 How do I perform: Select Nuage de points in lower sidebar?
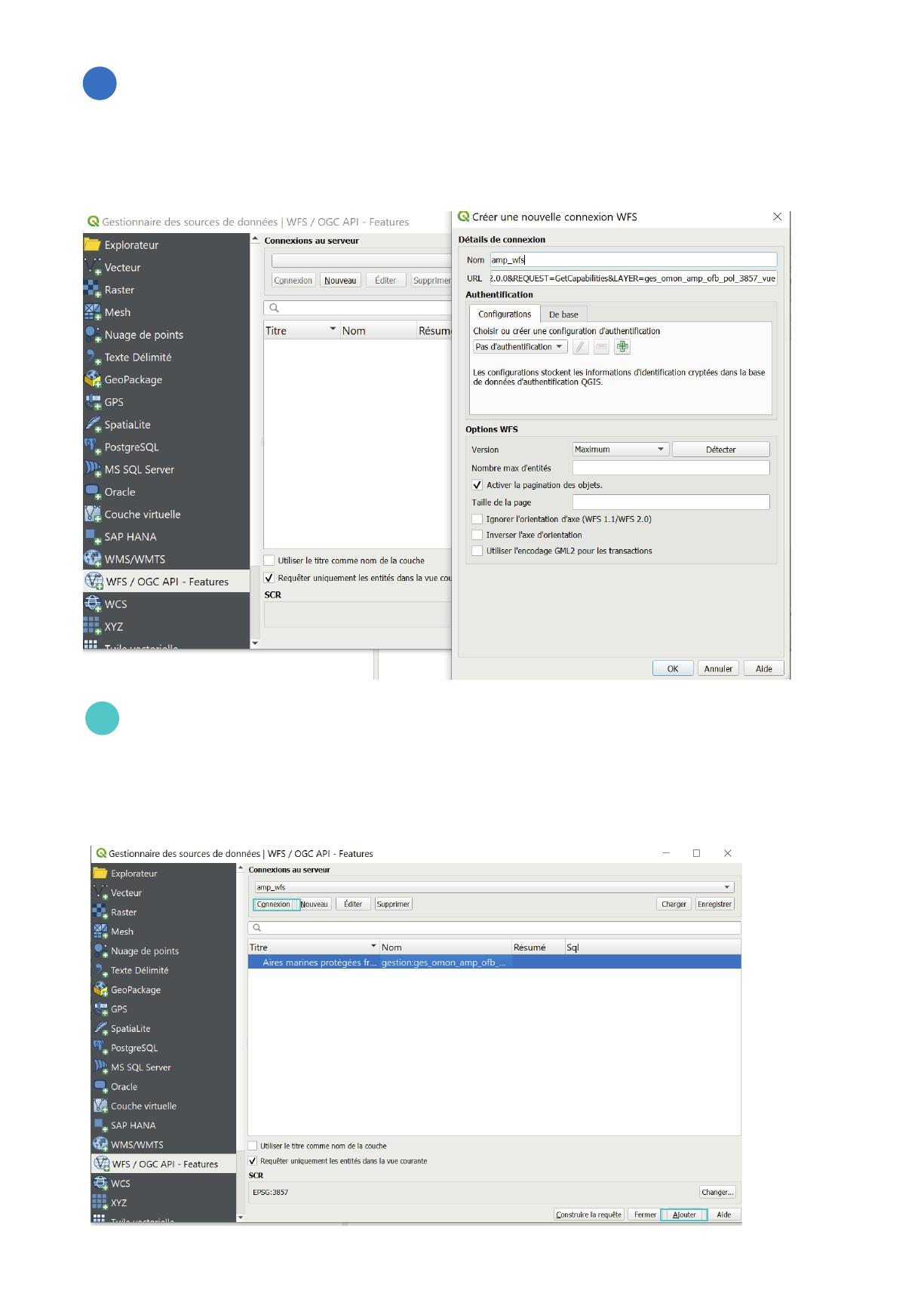pos(144,951)
